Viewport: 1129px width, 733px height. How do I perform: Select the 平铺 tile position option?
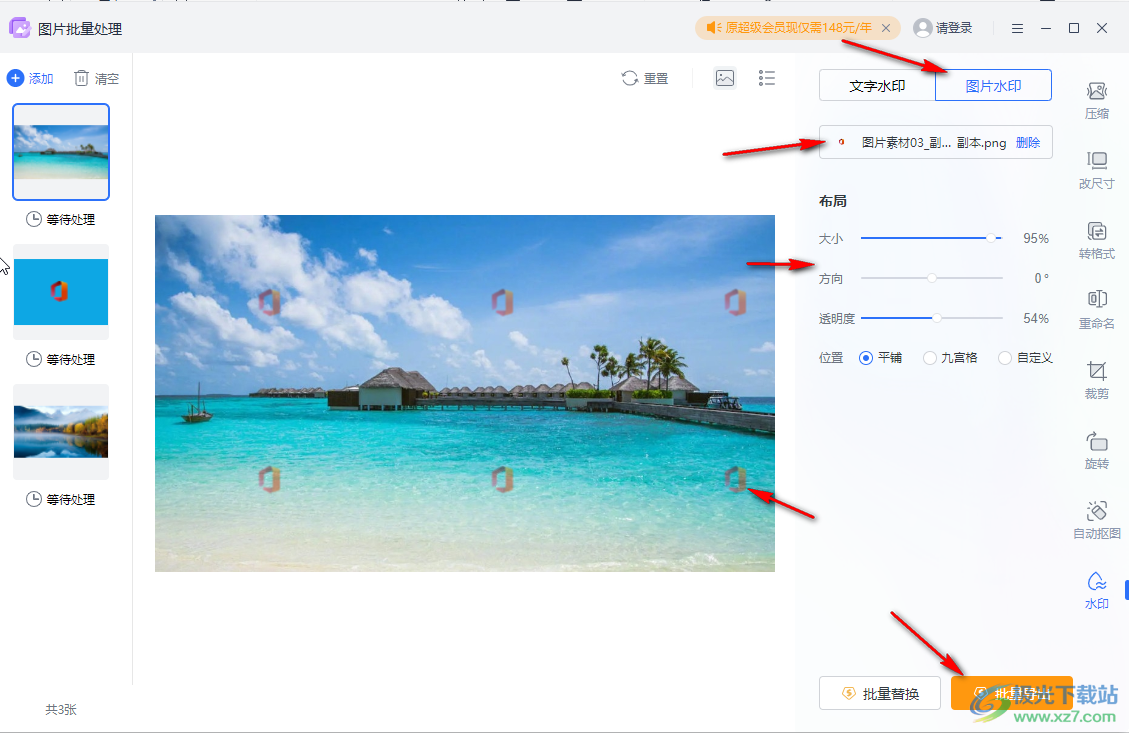(x=881, y=358)
